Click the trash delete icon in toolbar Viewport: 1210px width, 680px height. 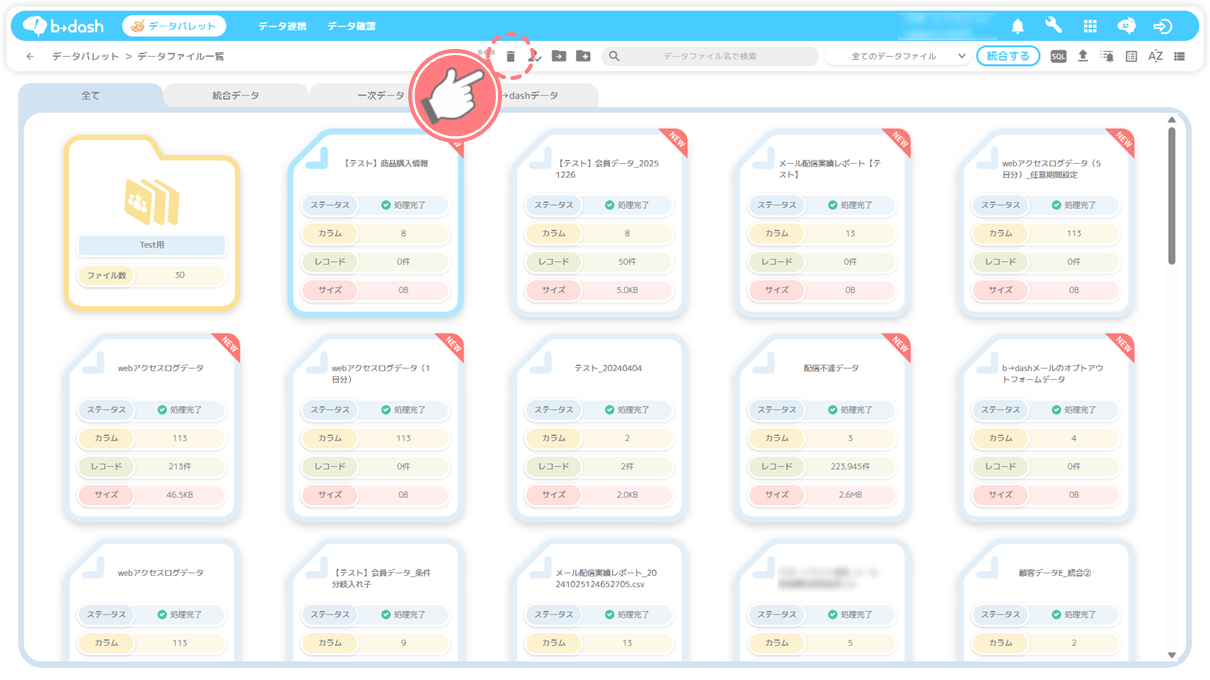(510, 57)
